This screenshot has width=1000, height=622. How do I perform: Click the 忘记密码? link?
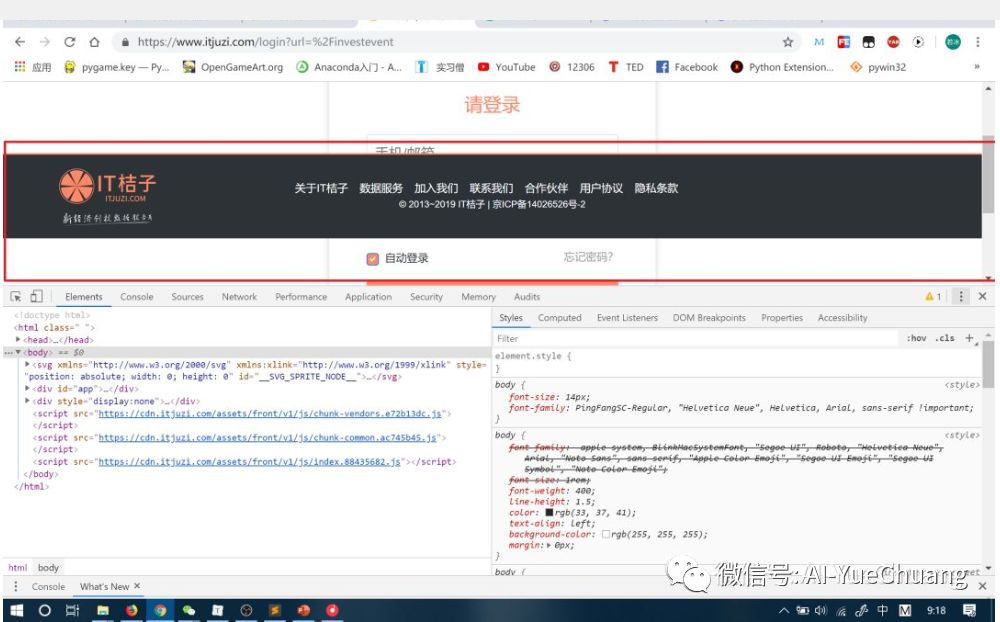(x=588, y=257)
